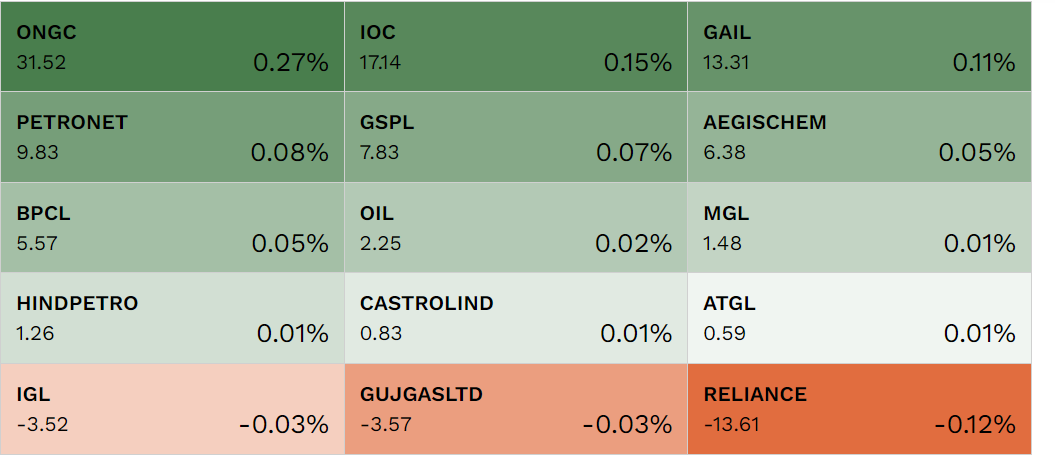Click the 17.14 value under IOC
Viewport: 1055px width, 456px height.
pyautogui.click(x=380, y=62)
